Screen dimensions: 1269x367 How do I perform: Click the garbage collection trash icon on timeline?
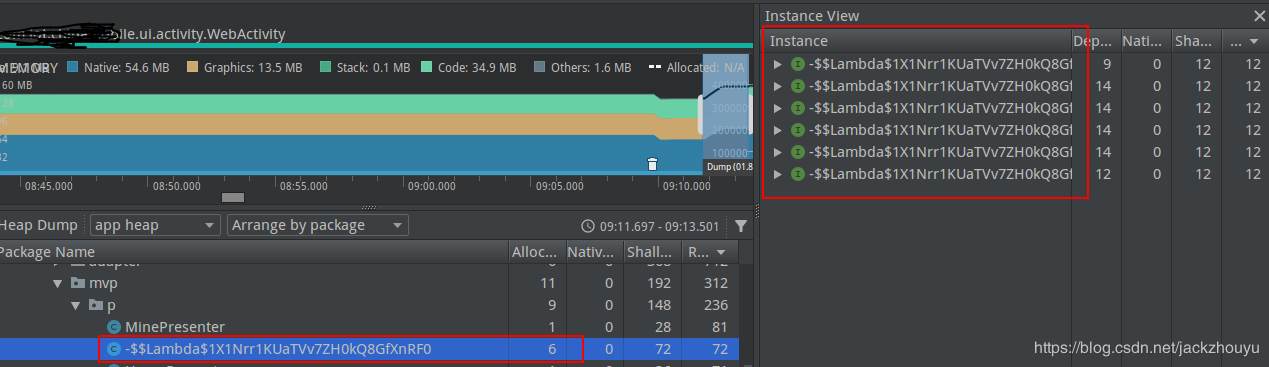point(652,164)
